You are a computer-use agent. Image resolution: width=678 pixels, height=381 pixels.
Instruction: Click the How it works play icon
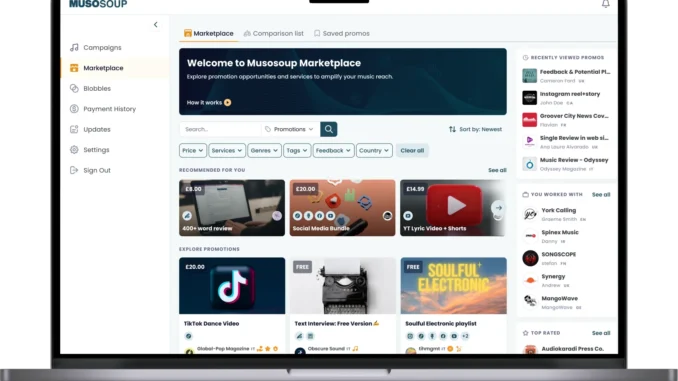tap(227, 102)
